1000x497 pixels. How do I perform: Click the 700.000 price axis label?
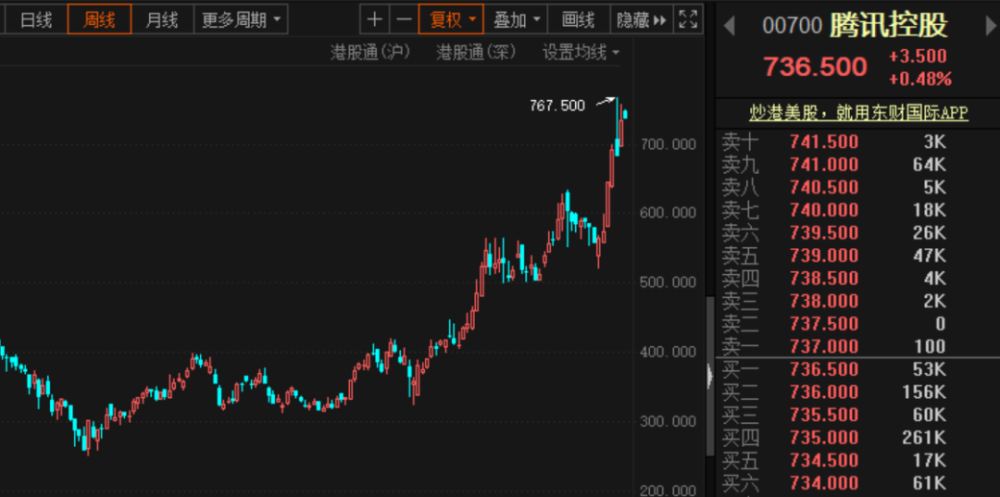(667, 145)
